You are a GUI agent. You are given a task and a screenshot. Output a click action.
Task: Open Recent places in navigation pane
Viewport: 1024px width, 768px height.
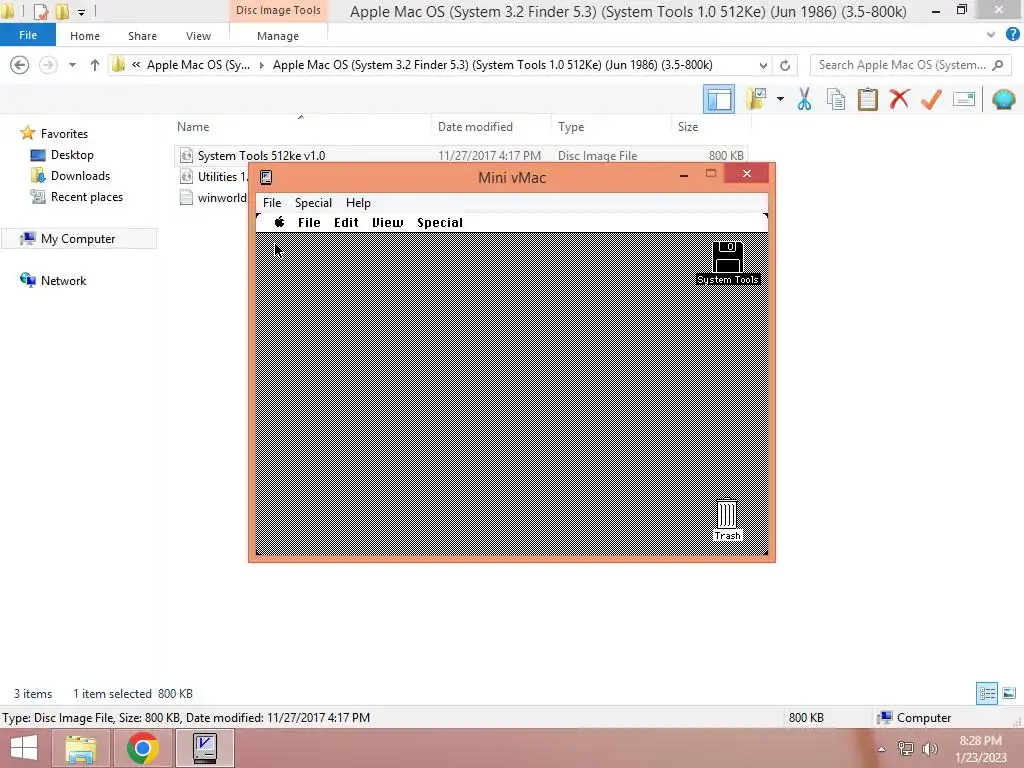coord(86,197)
